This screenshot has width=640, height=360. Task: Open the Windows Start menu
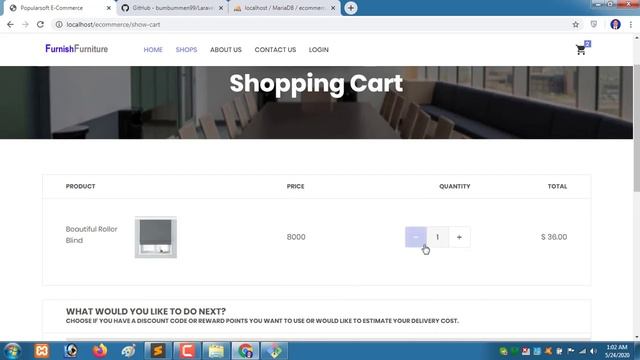point(12,351)
